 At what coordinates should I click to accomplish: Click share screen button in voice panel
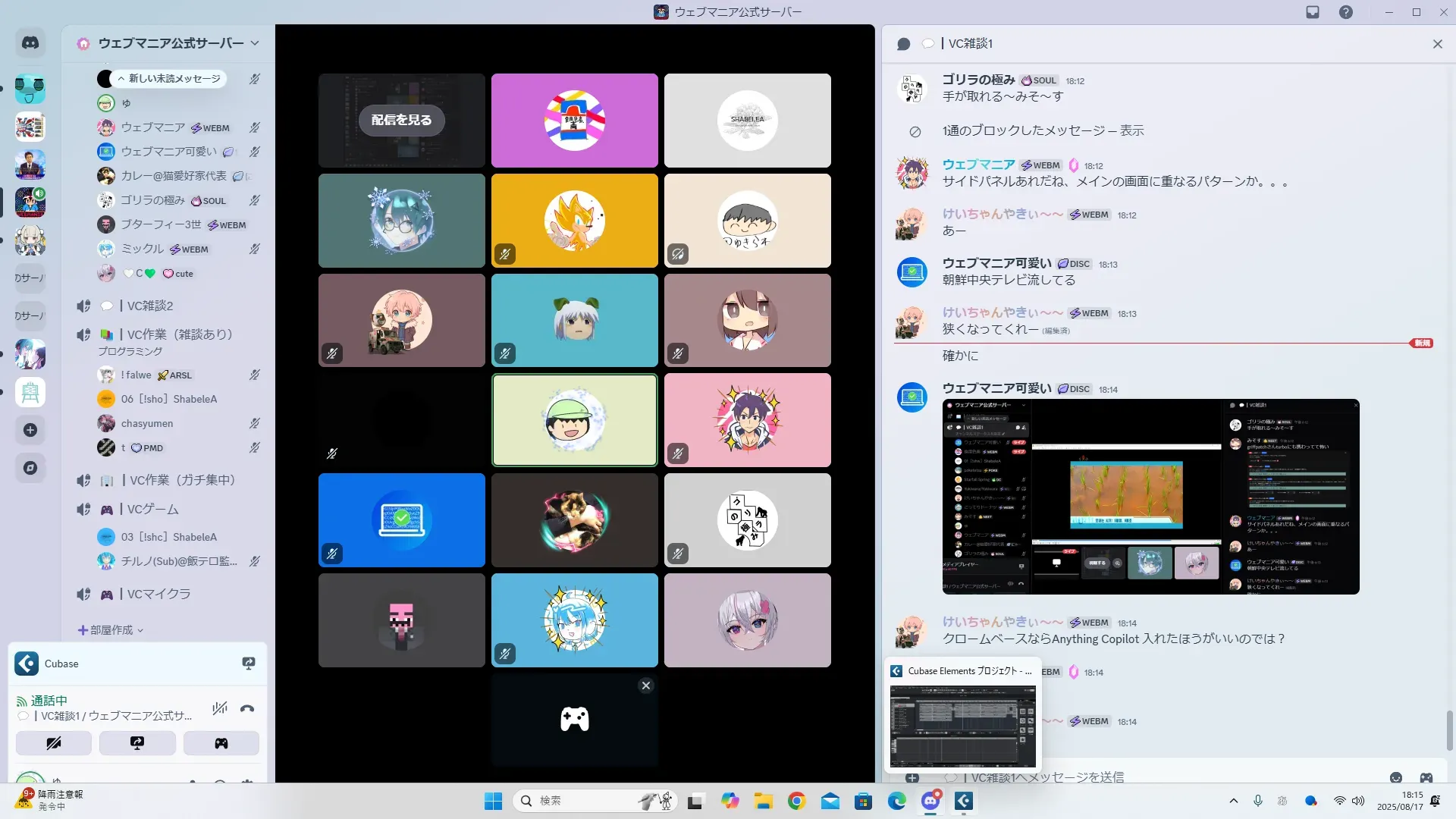(x=137, y=743)
